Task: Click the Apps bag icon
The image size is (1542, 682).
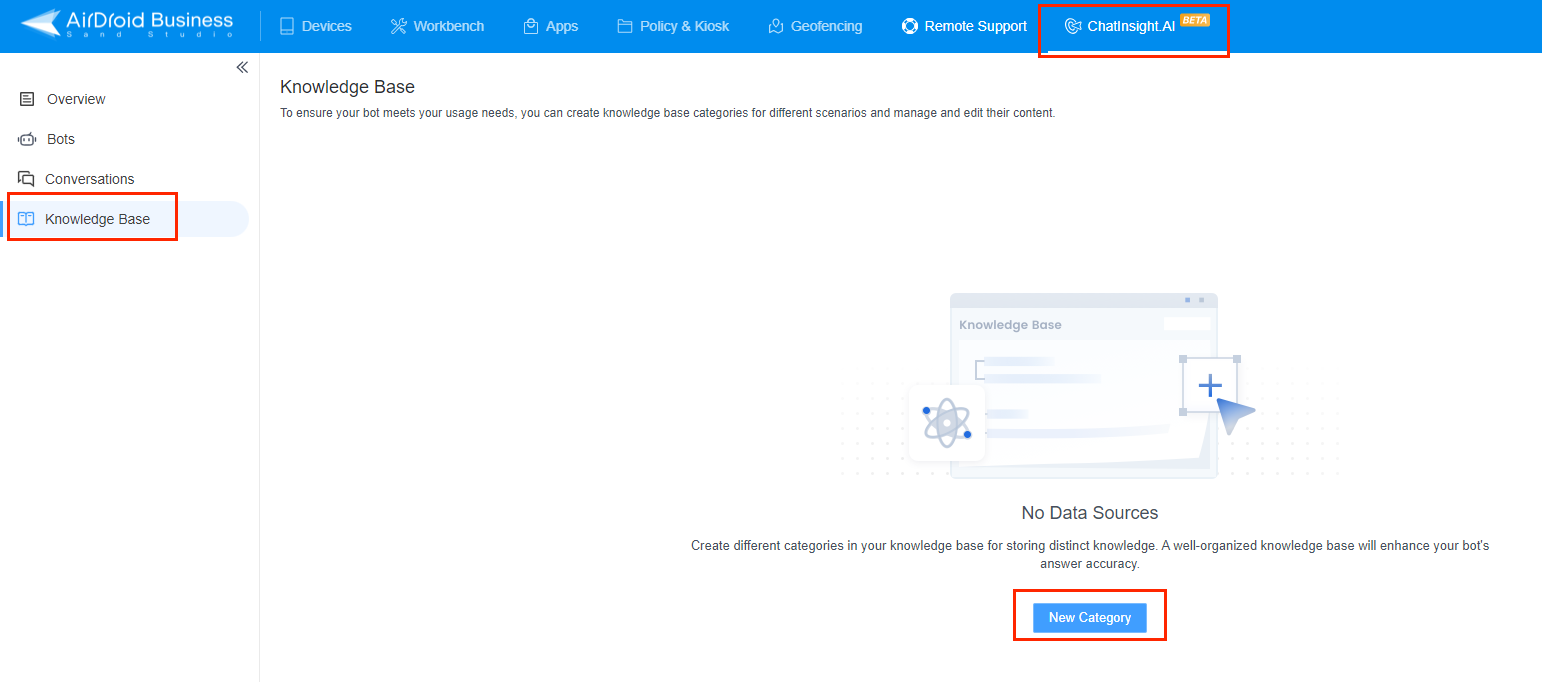Action: tap(531, 26)
